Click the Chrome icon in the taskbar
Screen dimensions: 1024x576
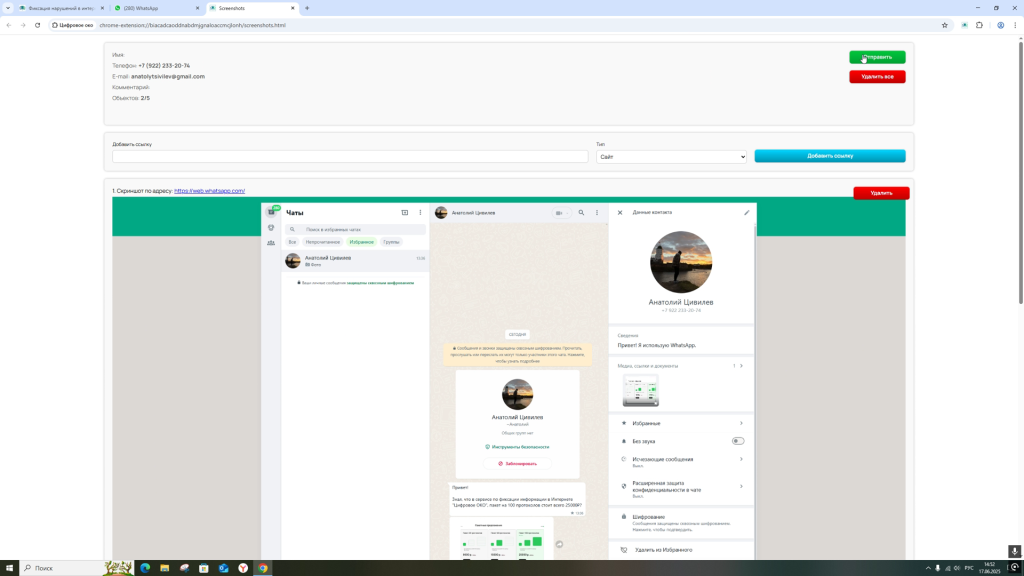point(263,568)
